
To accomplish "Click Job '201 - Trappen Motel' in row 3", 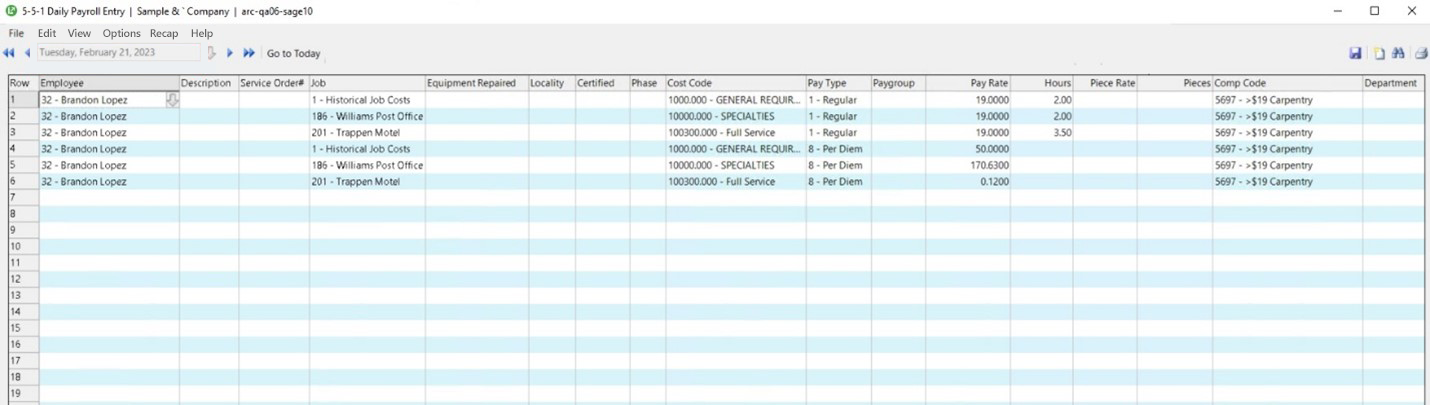I will (x=367, y=133).
